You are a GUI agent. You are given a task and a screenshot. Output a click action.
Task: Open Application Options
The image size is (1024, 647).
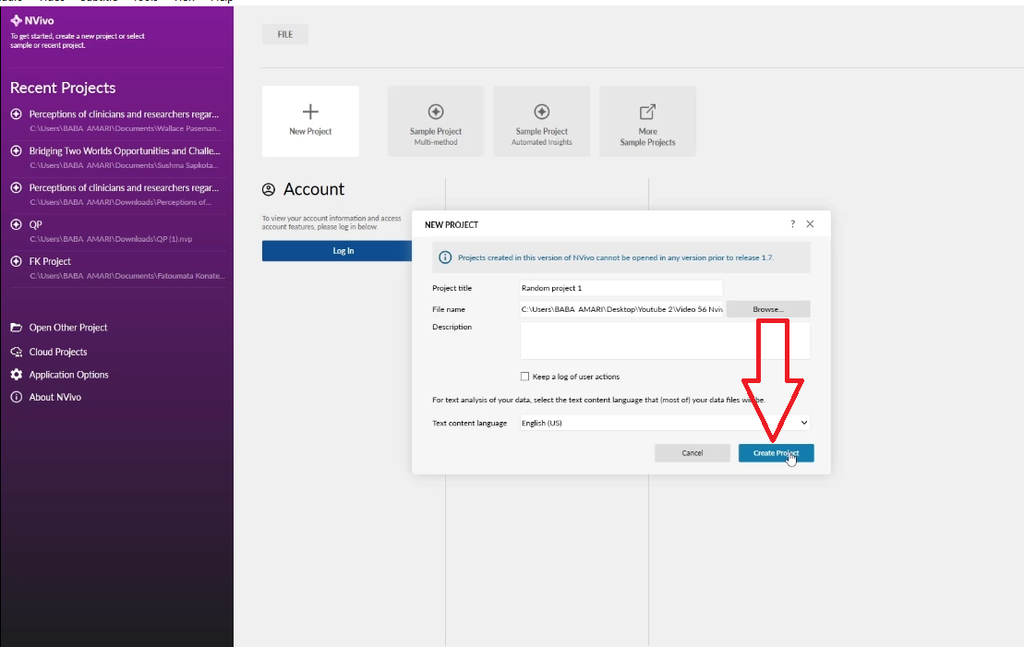(69, 375)
